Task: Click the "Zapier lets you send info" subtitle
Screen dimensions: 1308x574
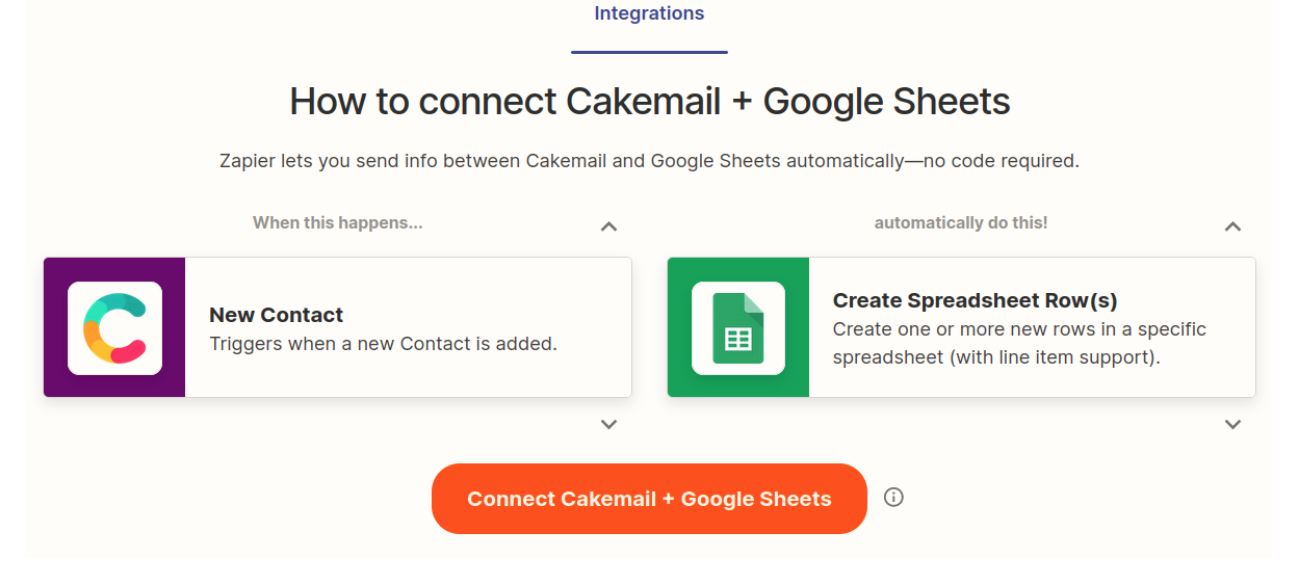Action: click(x=649, y=161)
